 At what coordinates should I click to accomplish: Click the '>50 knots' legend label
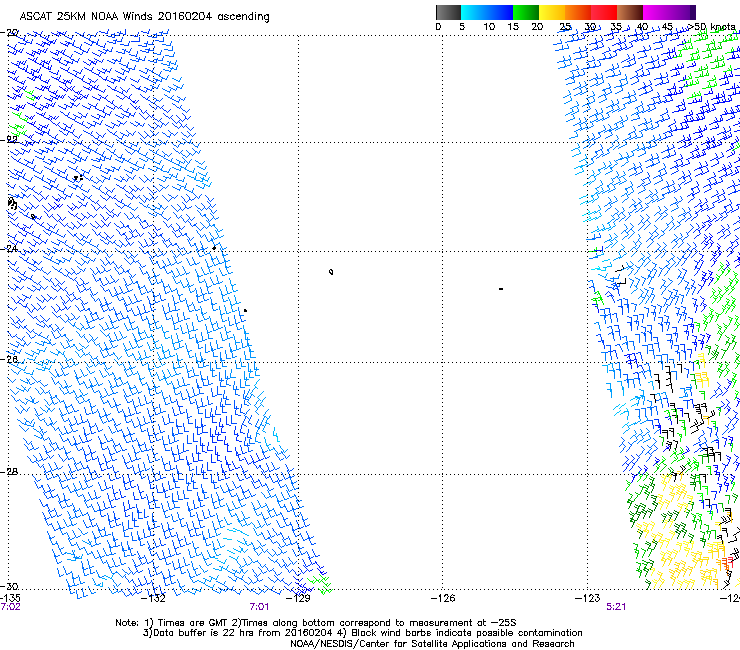712,27
